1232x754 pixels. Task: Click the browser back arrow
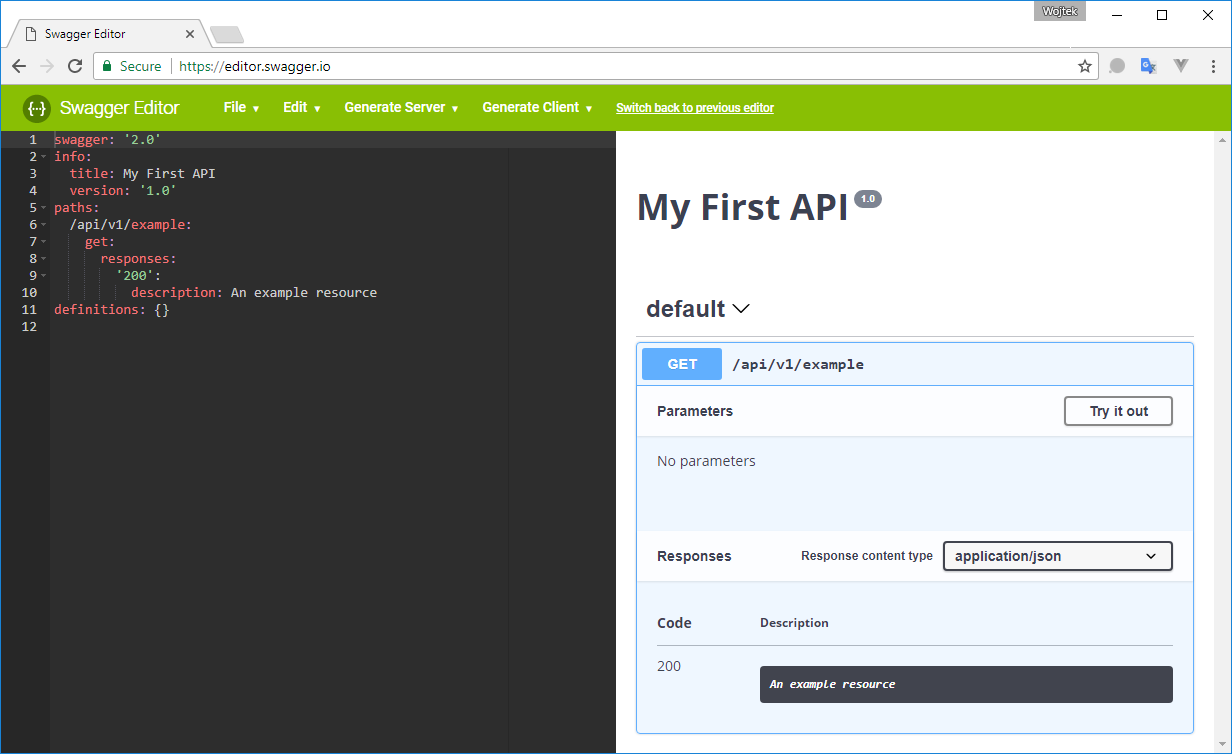pos(19,66)
